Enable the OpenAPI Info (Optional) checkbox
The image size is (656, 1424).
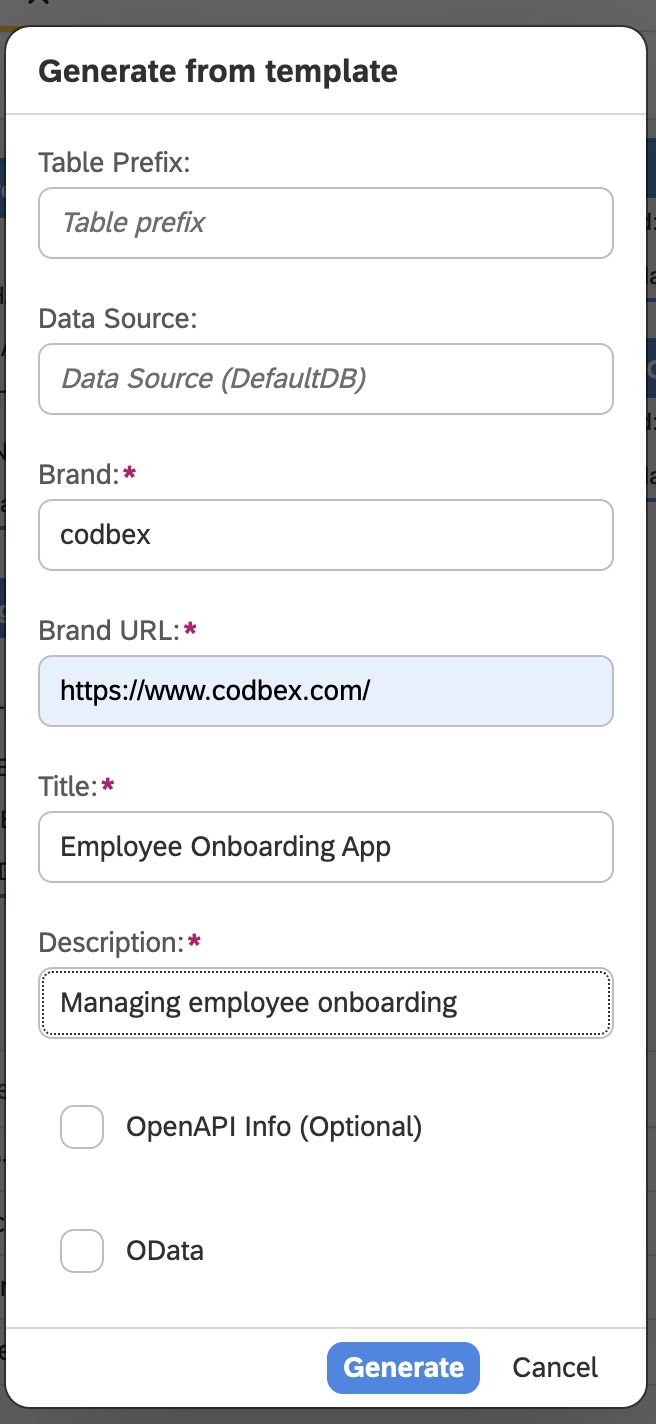tap(82, 1127)
